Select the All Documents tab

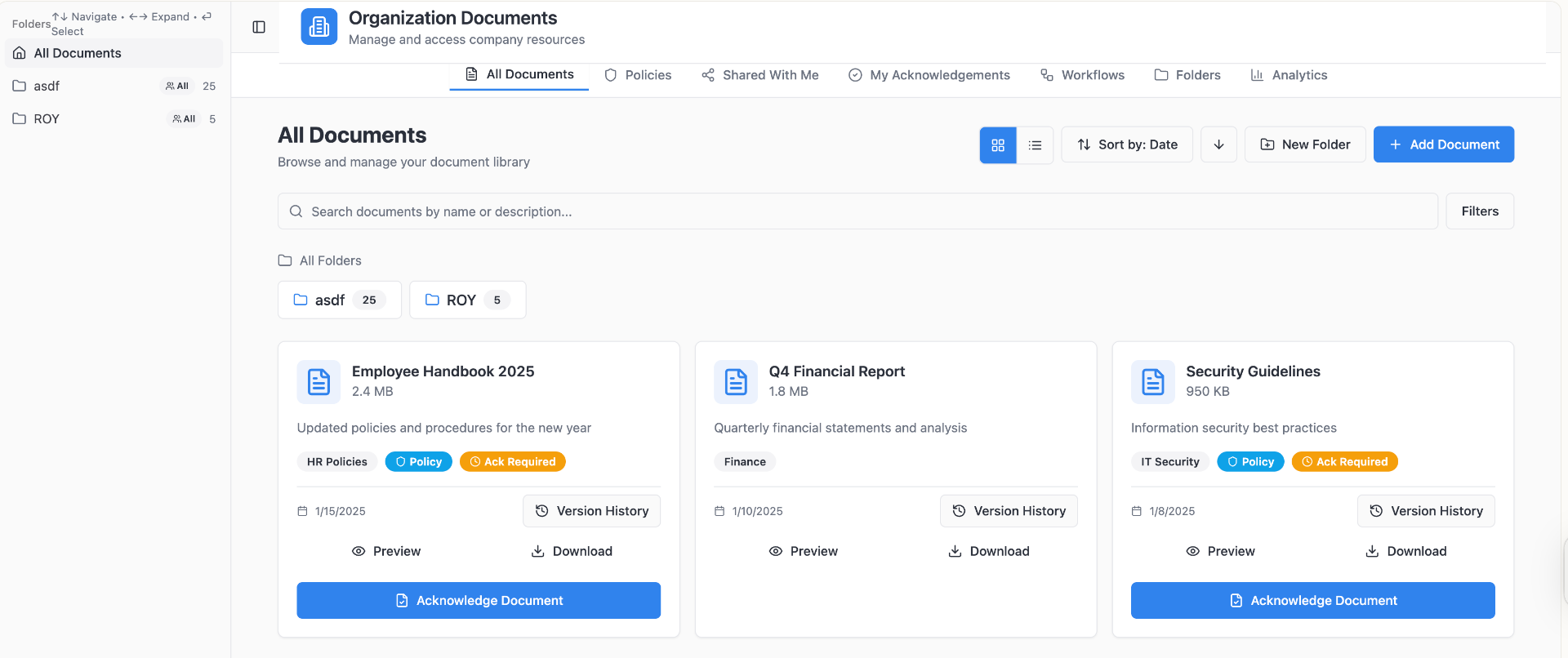[519, 74]
